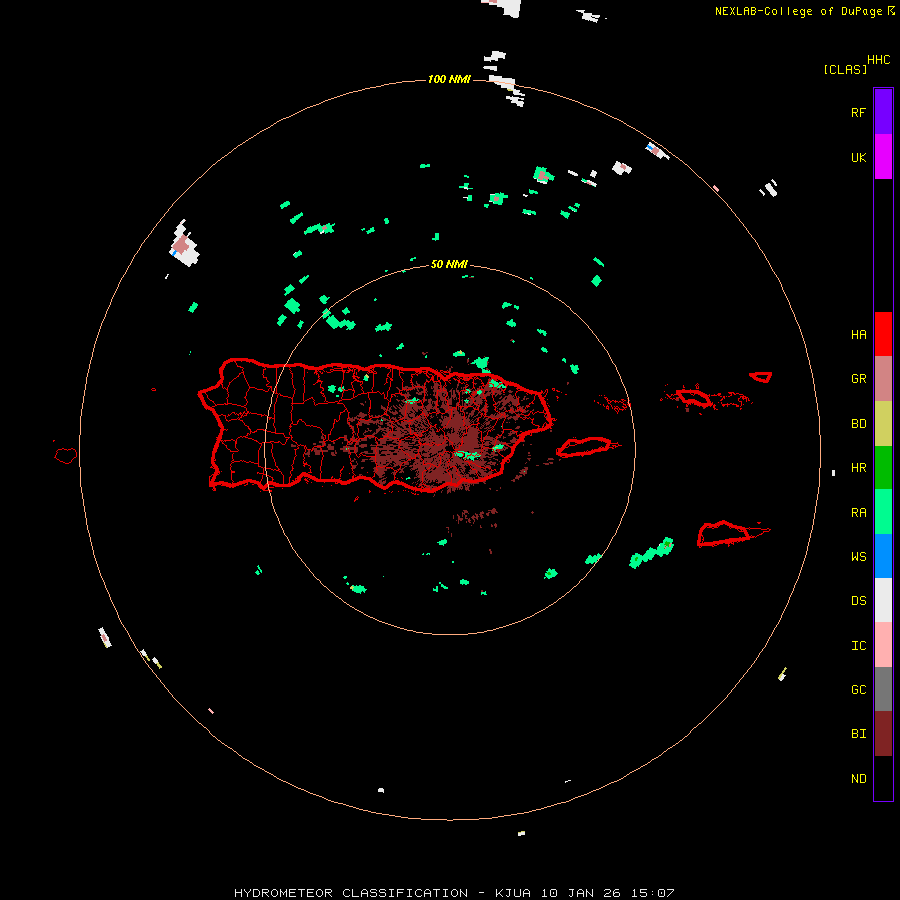Click the BD yellow legend swatch
900x900 pixels.
click(x=883, y=424)
